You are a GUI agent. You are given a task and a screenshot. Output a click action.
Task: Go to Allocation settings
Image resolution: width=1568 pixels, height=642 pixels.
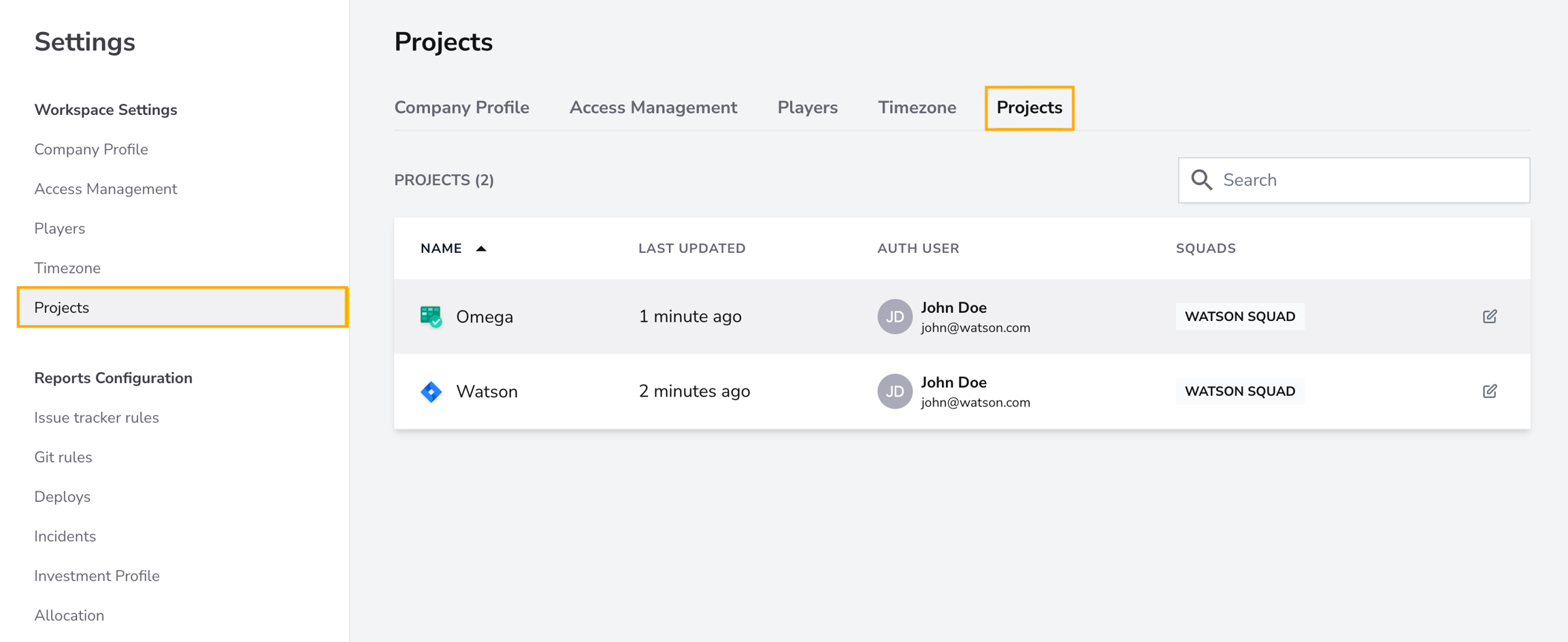pyautogui.click(x=69, y=615)
